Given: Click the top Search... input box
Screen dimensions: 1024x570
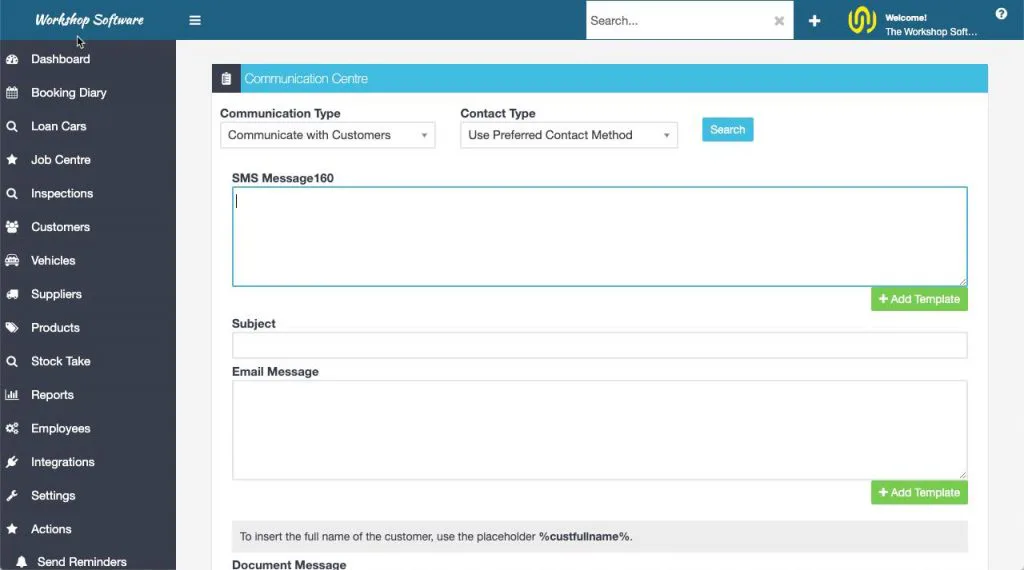Looking at the screenshot, I should pyautogui.click(x=679, y=21).
